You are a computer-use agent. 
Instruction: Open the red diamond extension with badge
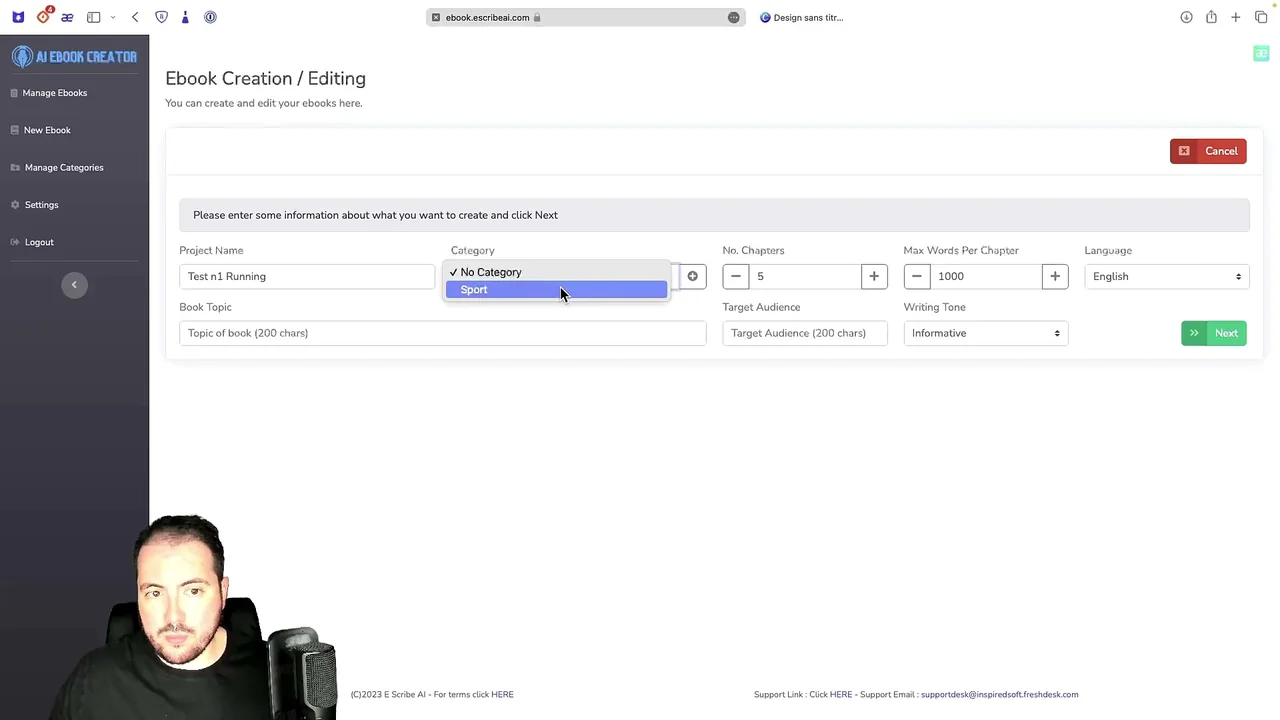43,17
